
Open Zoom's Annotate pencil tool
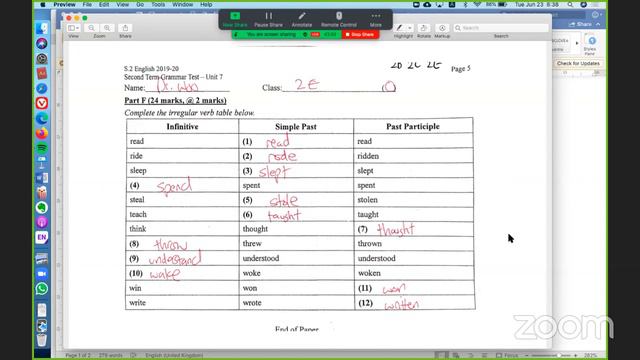[302, 19]
